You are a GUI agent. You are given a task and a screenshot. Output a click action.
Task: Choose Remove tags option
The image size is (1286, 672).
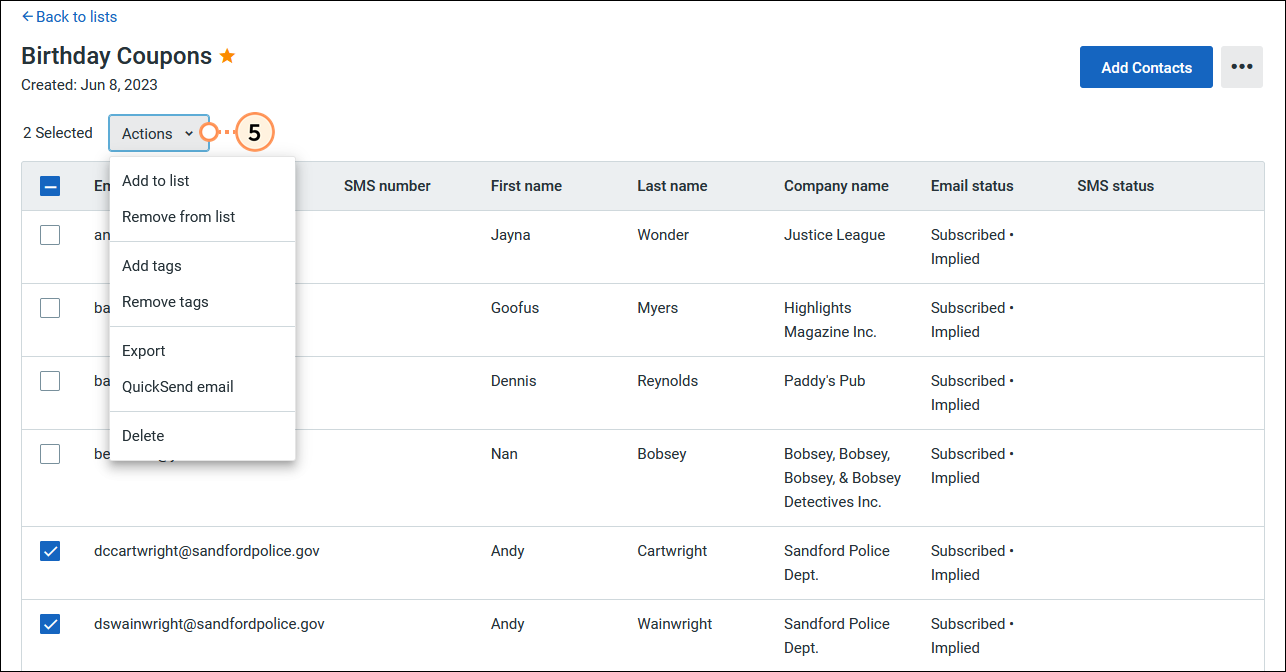pos(164,301)
